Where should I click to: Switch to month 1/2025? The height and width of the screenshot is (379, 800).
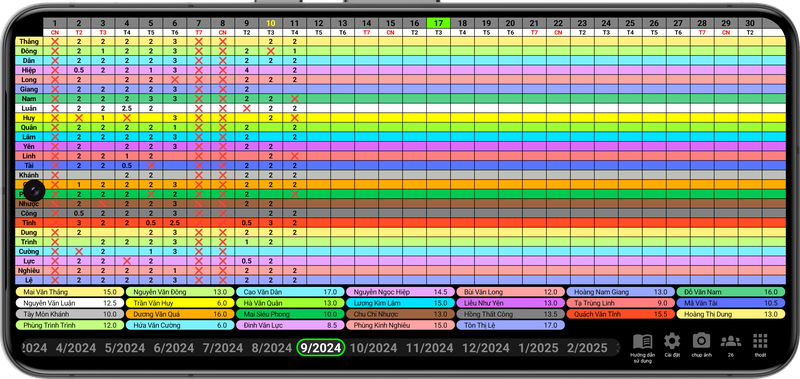pos(538,348)
